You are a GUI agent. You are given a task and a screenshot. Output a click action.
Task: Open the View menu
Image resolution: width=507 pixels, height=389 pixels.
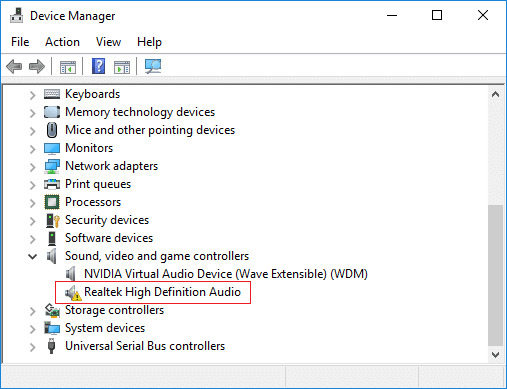click(x=108, y=42)
